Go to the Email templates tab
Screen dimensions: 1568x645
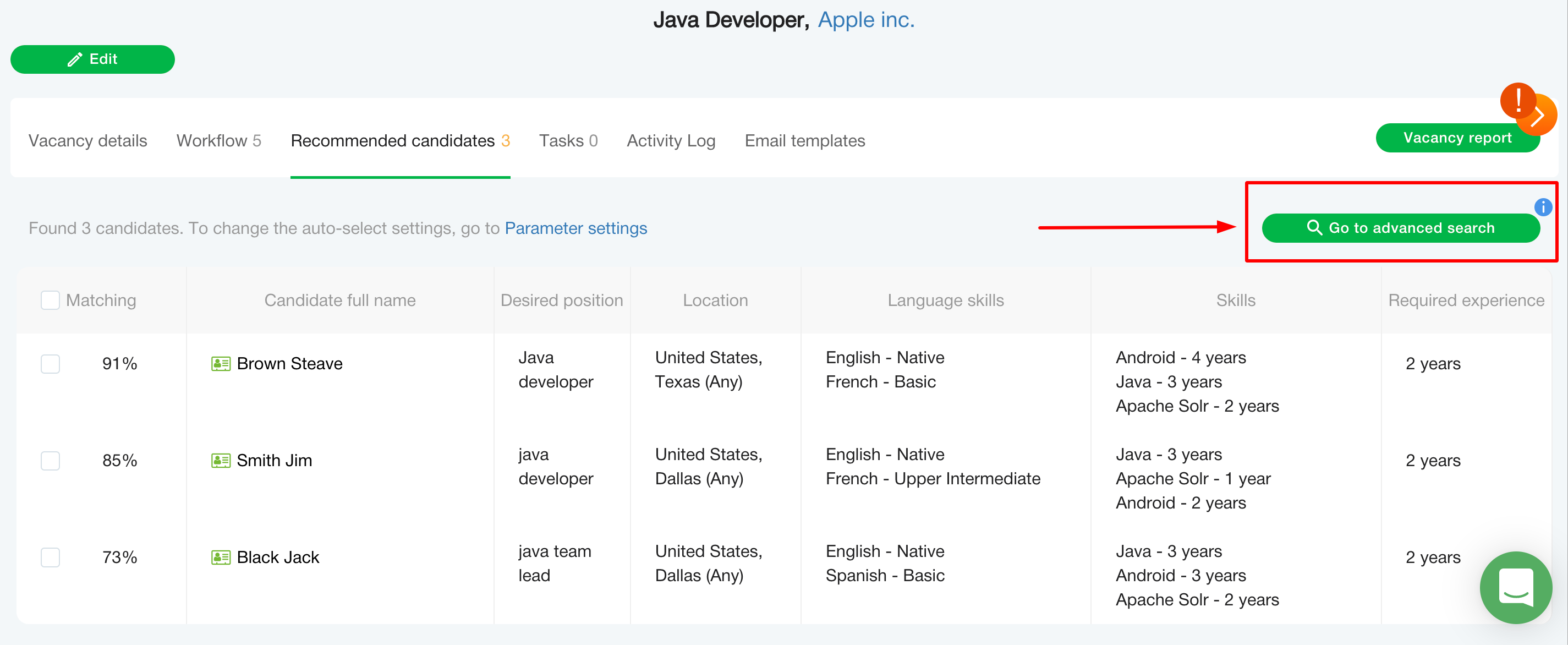(x=804, y=141)
